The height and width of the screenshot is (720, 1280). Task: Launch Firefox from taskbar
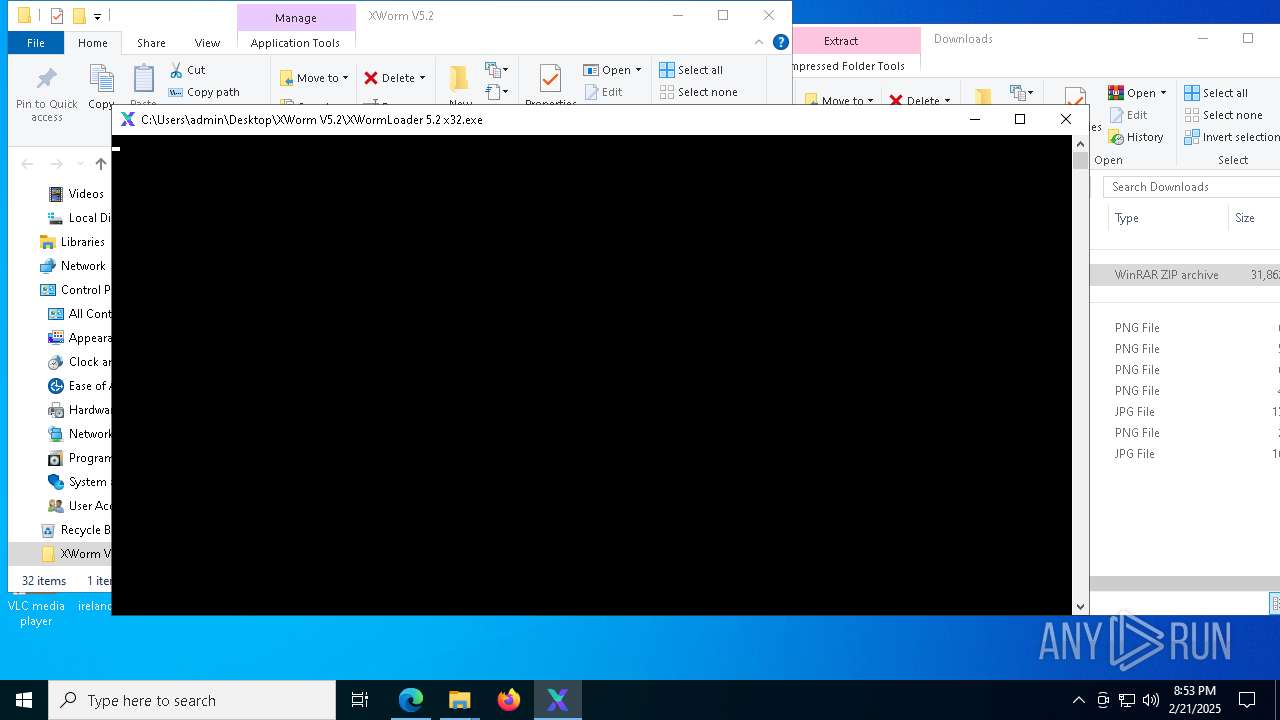(509, 700)
